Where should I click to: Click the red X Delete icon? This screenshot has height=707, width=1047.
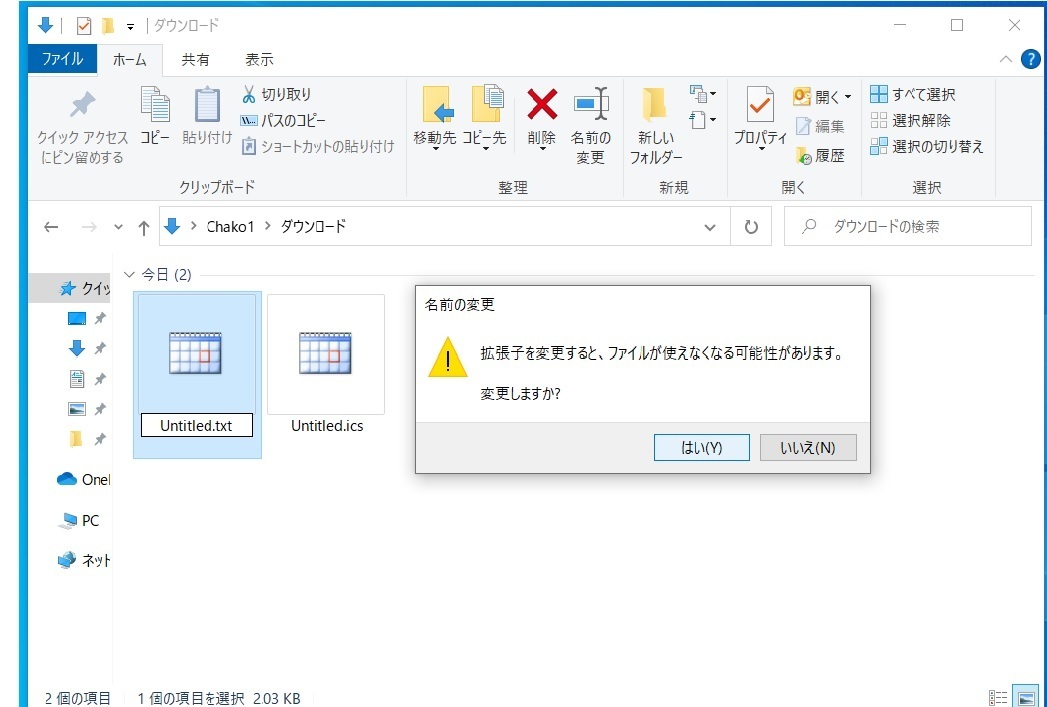(541, 104)
